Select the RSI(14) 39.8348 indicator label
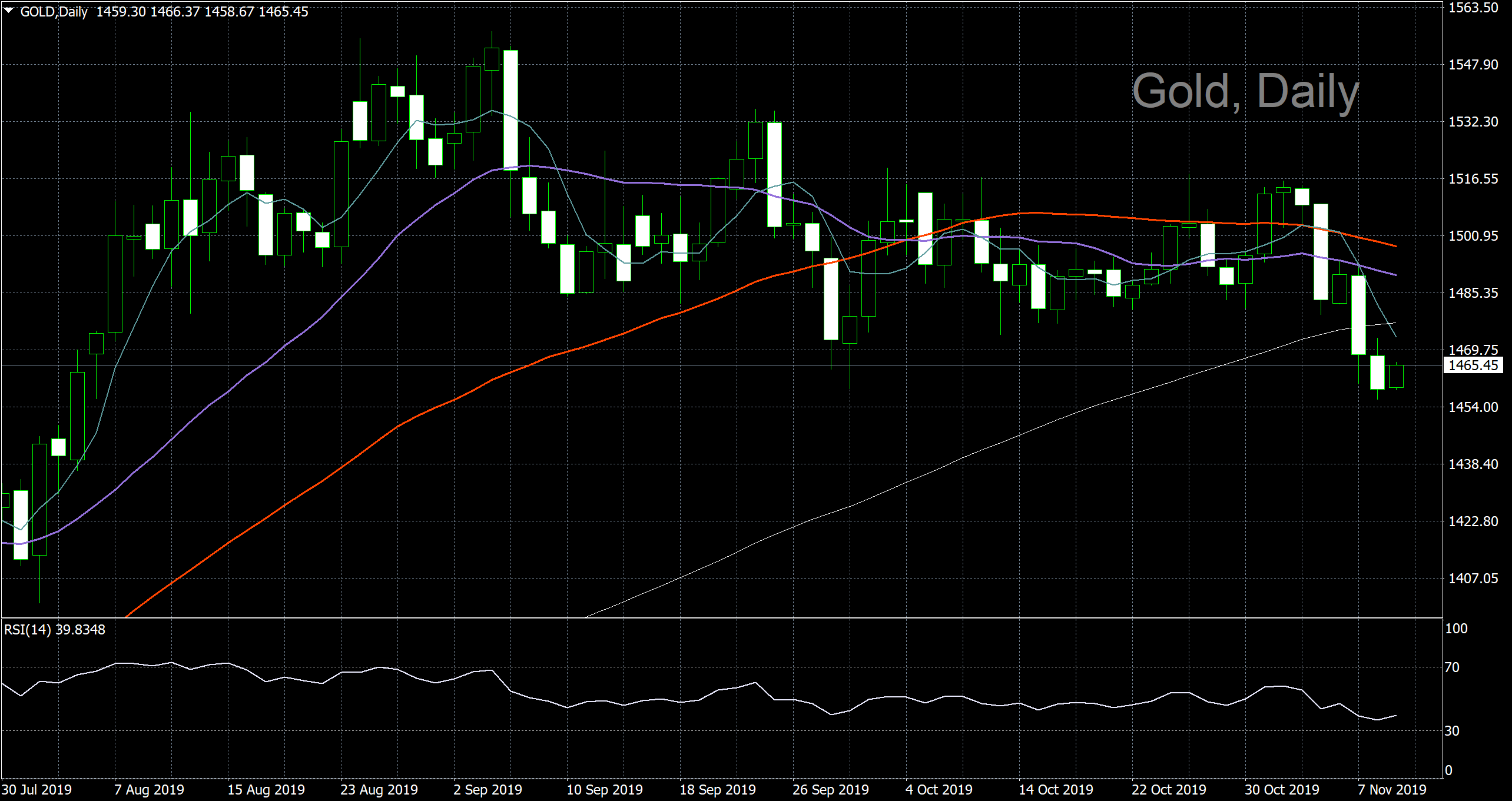 (x=55, y=630)
